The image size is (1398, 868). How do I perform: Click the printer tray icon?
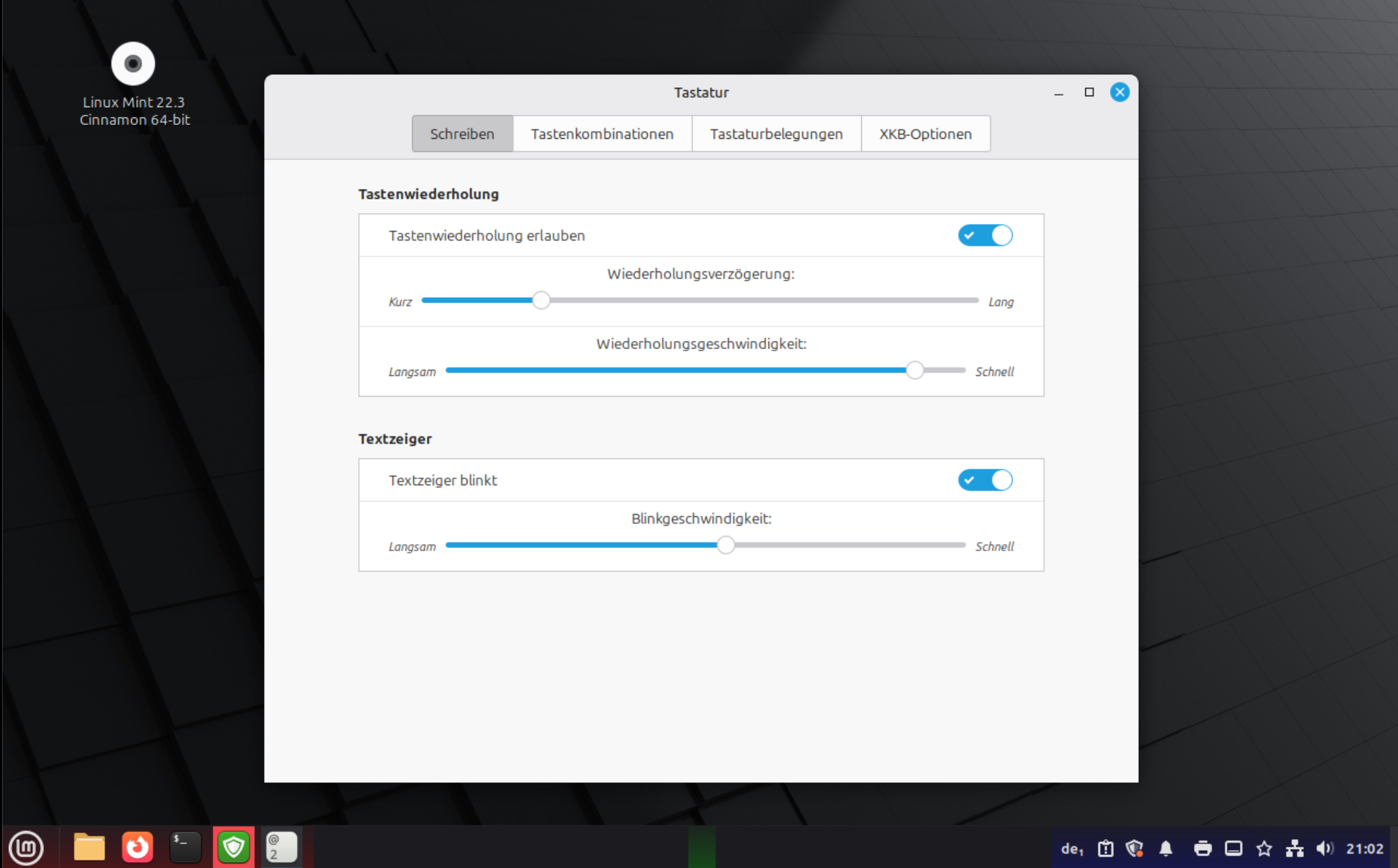[1202, 849]
